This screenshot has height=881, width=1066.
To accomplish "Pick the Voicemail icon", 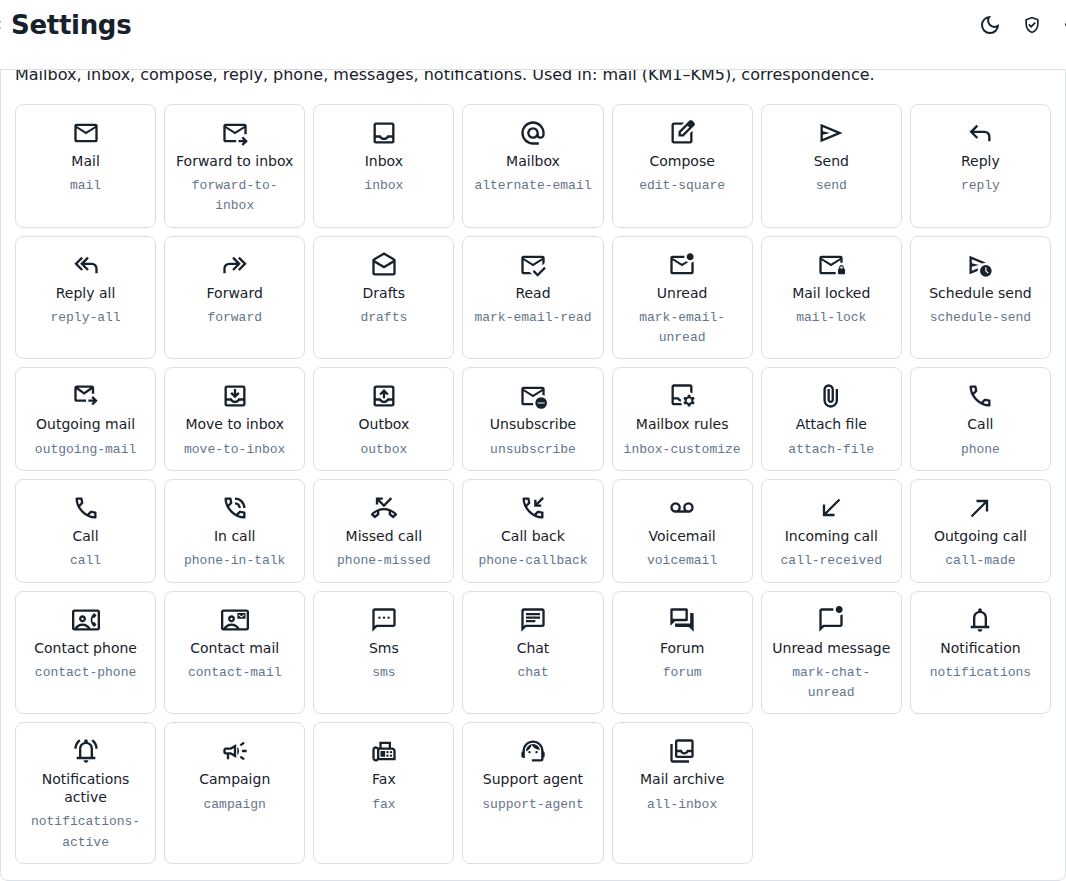I will point(682,508).
